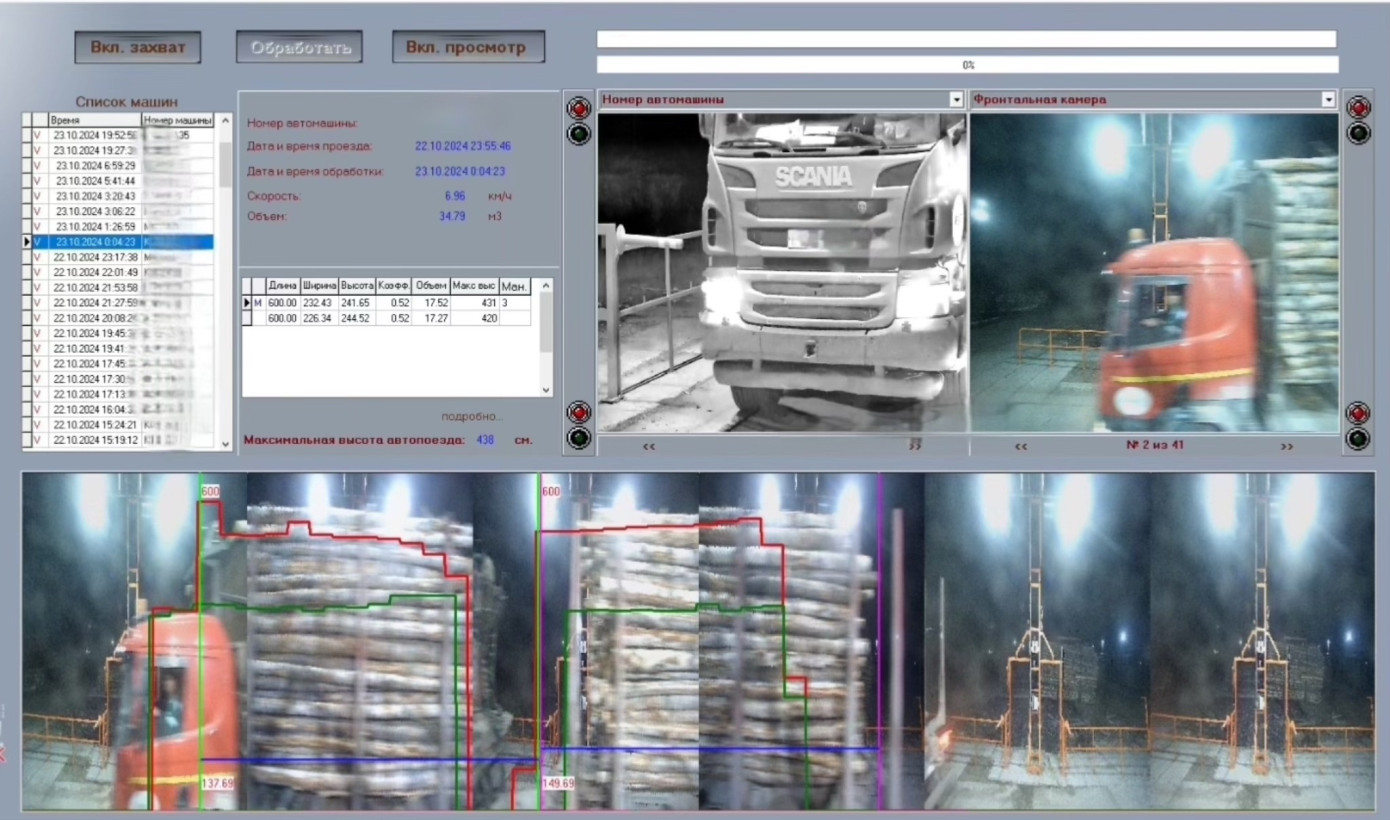Image resolution: width=1390 pixels, height=820 pixels.
Task: Click the red lamp at bottom-left of the Scania camera view
Action: [579, 412]
